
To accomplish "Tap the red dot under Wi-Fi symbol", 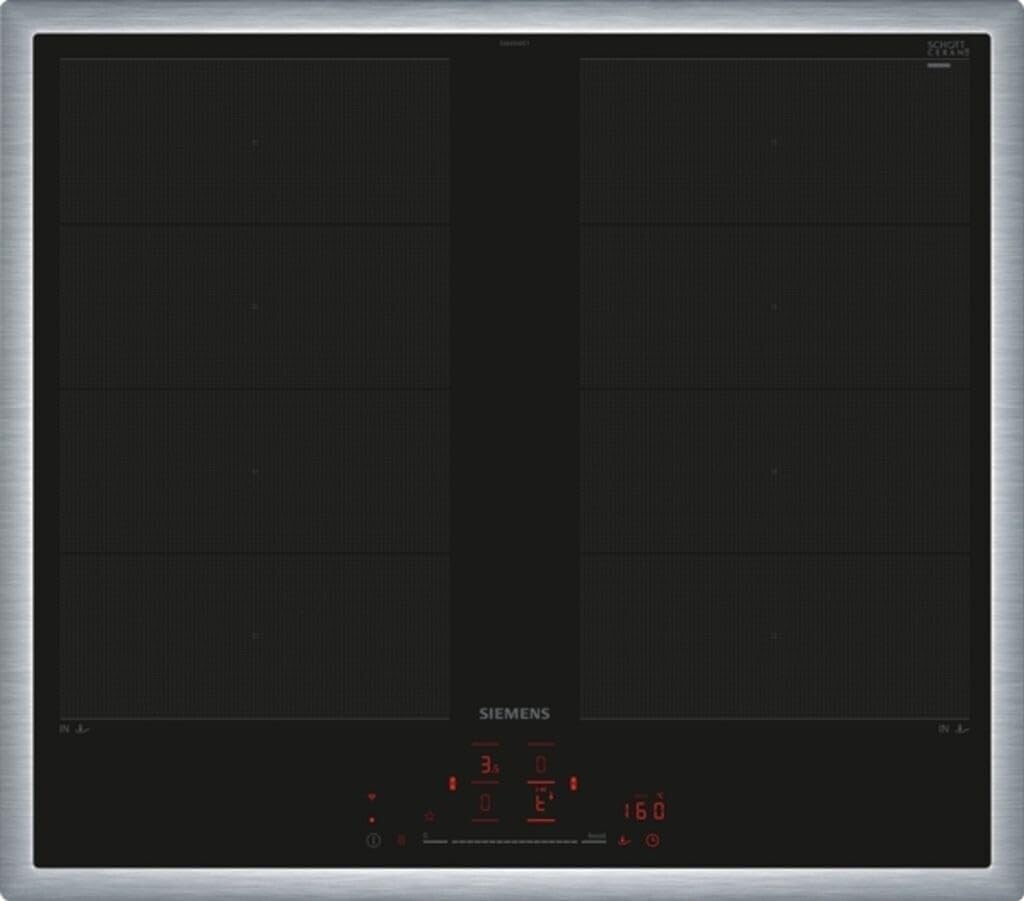I will [x=372, y=819].
